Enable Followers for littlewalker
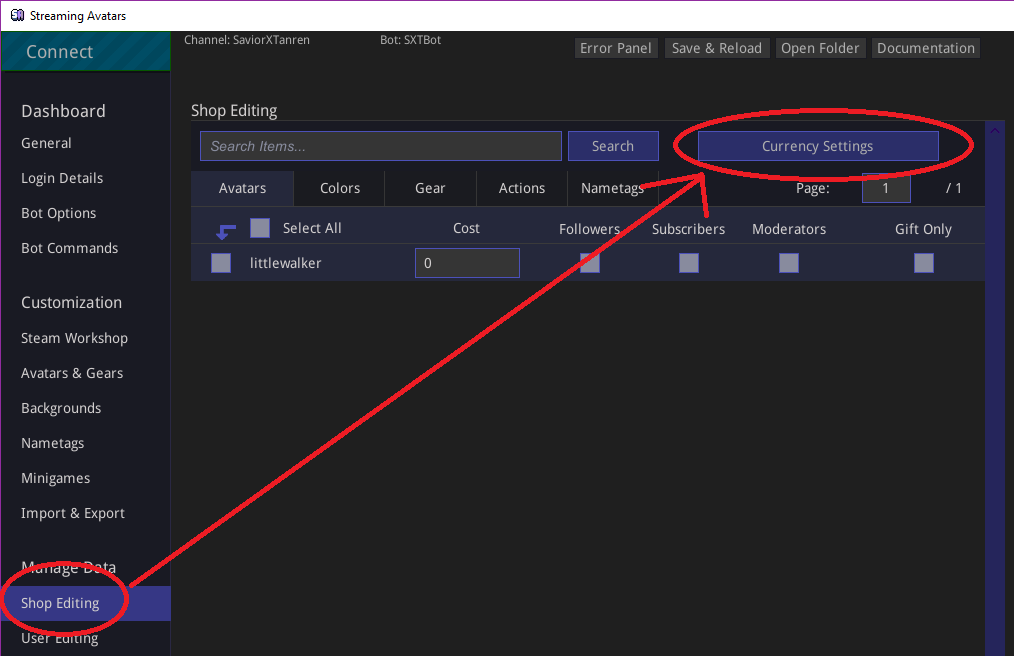1014x656 pixels. pos(589,263)
